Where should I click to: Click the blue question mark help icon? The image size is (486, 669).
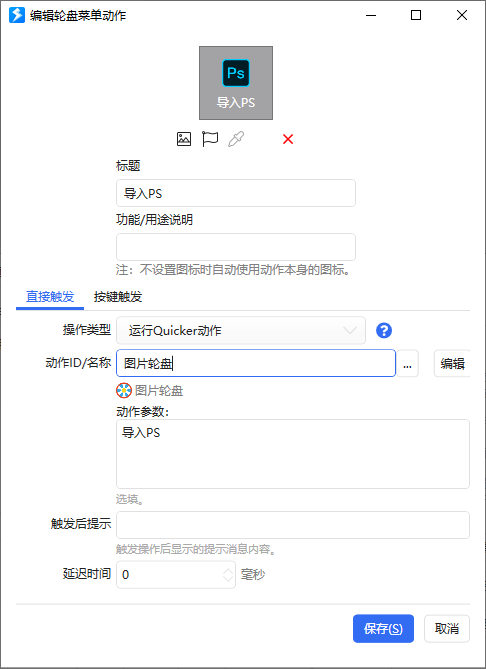tap(384, 330)
